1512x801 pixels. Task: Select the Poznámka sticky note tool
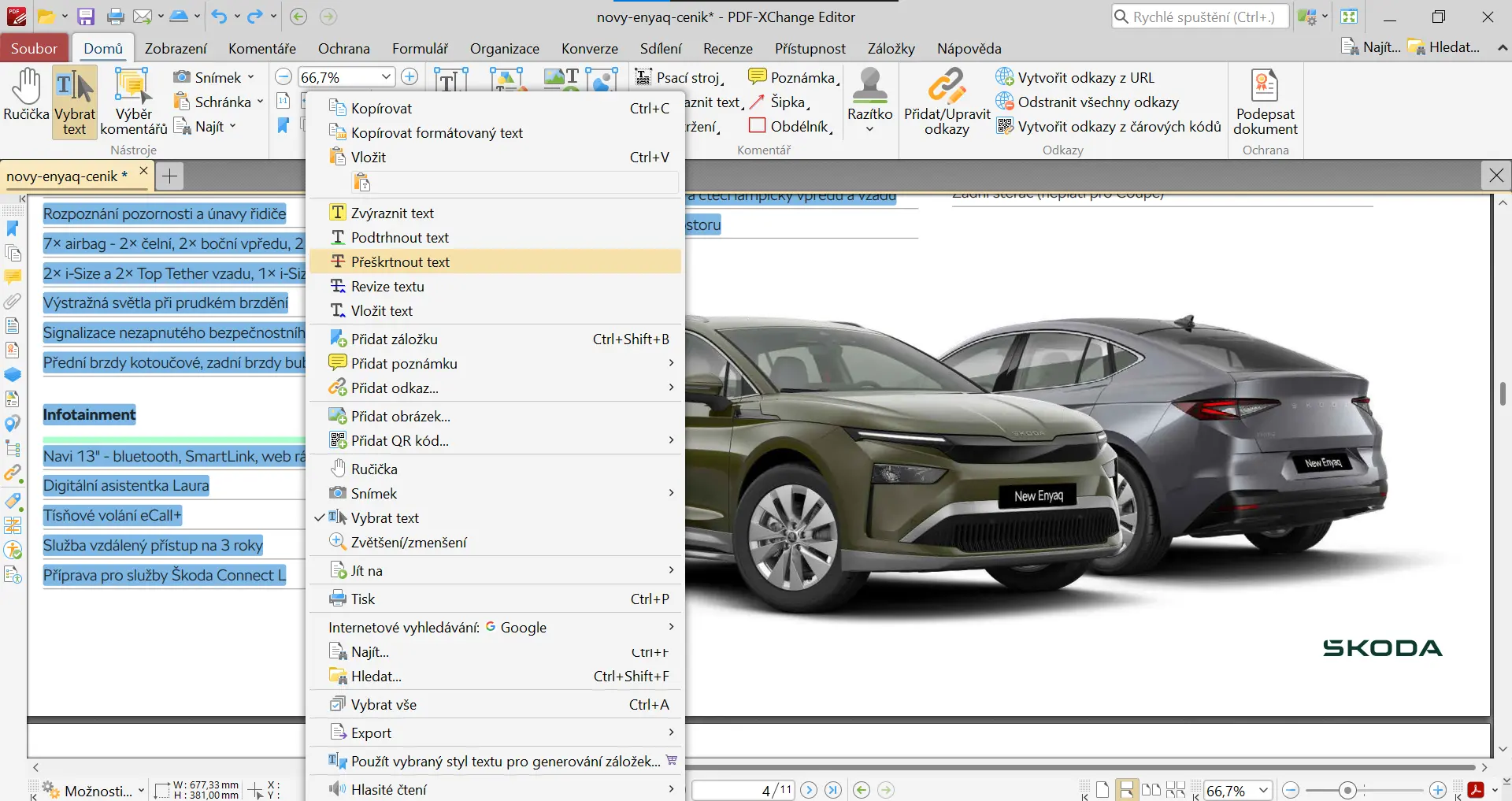(794, 77)
